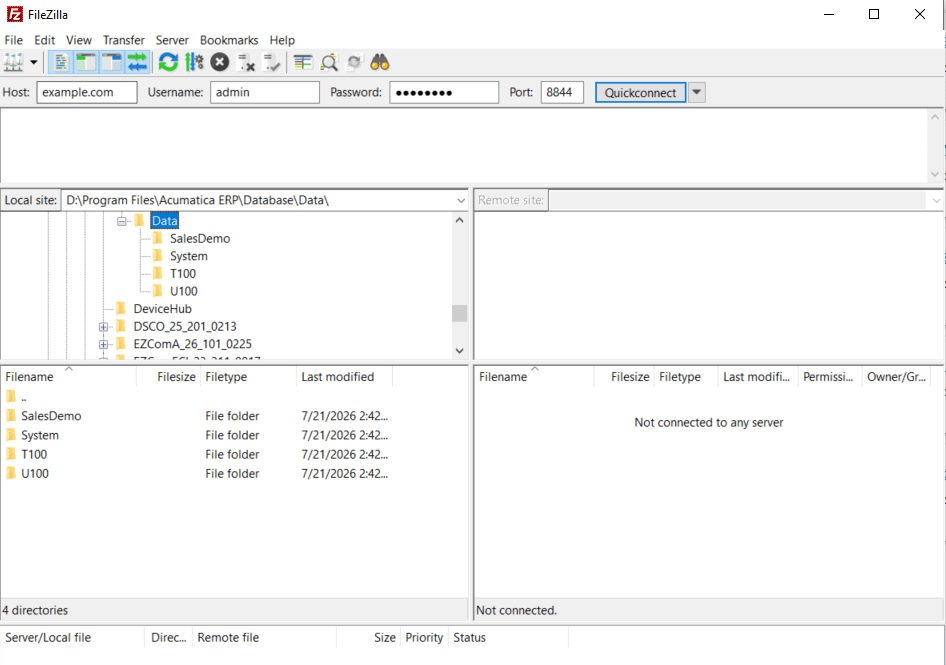Sort local files by Filename

[69, 377]
